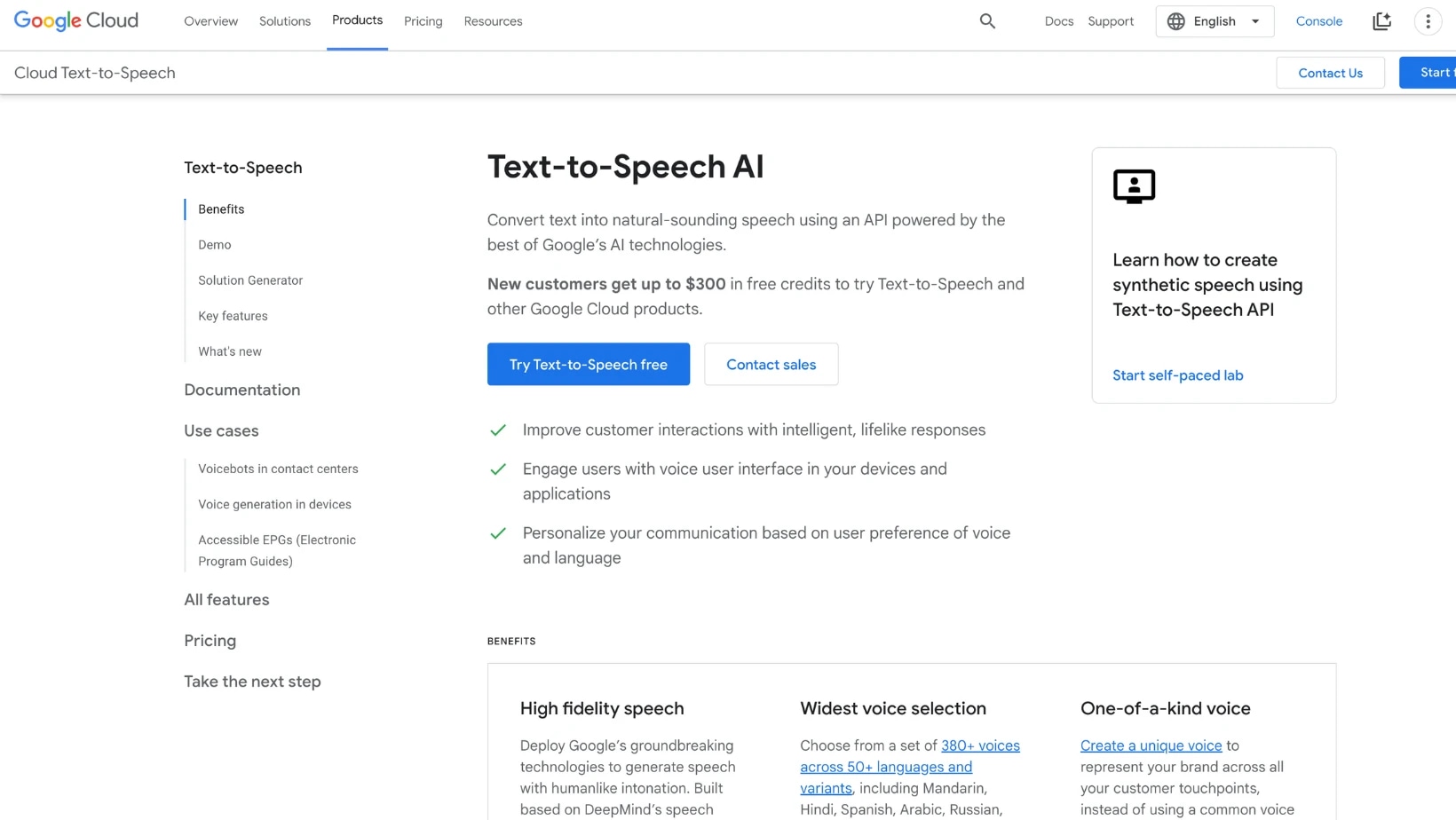The height and width of the screenshot is (820, 1456).
Task: Open the Start self-paced lab link
Action: (1178, 375)
